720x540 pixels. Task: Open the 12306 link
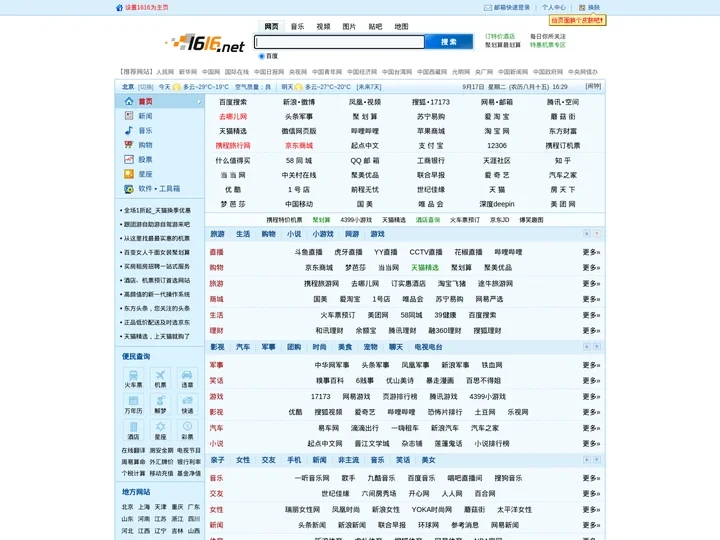pyautogui.click(x=497, y=146)
